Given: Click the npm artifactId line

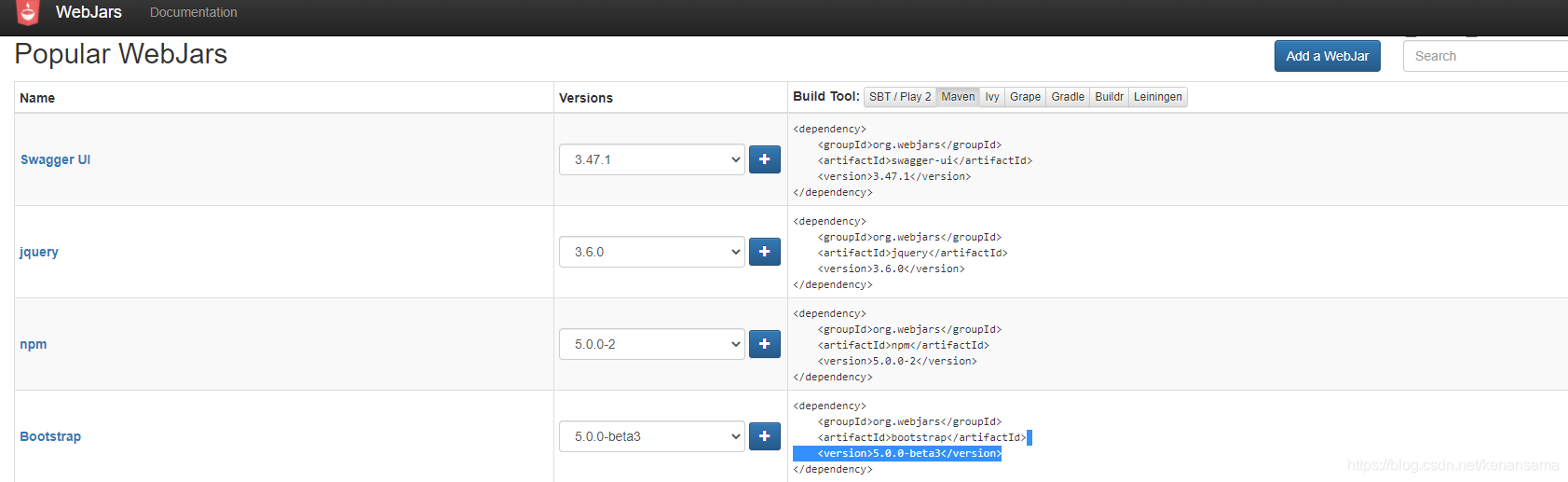Looking at the screenshot, I should point(904,345).
